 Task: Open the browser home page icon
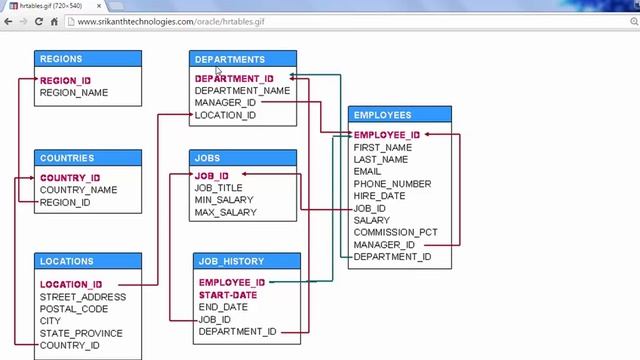tap(54, 22)
